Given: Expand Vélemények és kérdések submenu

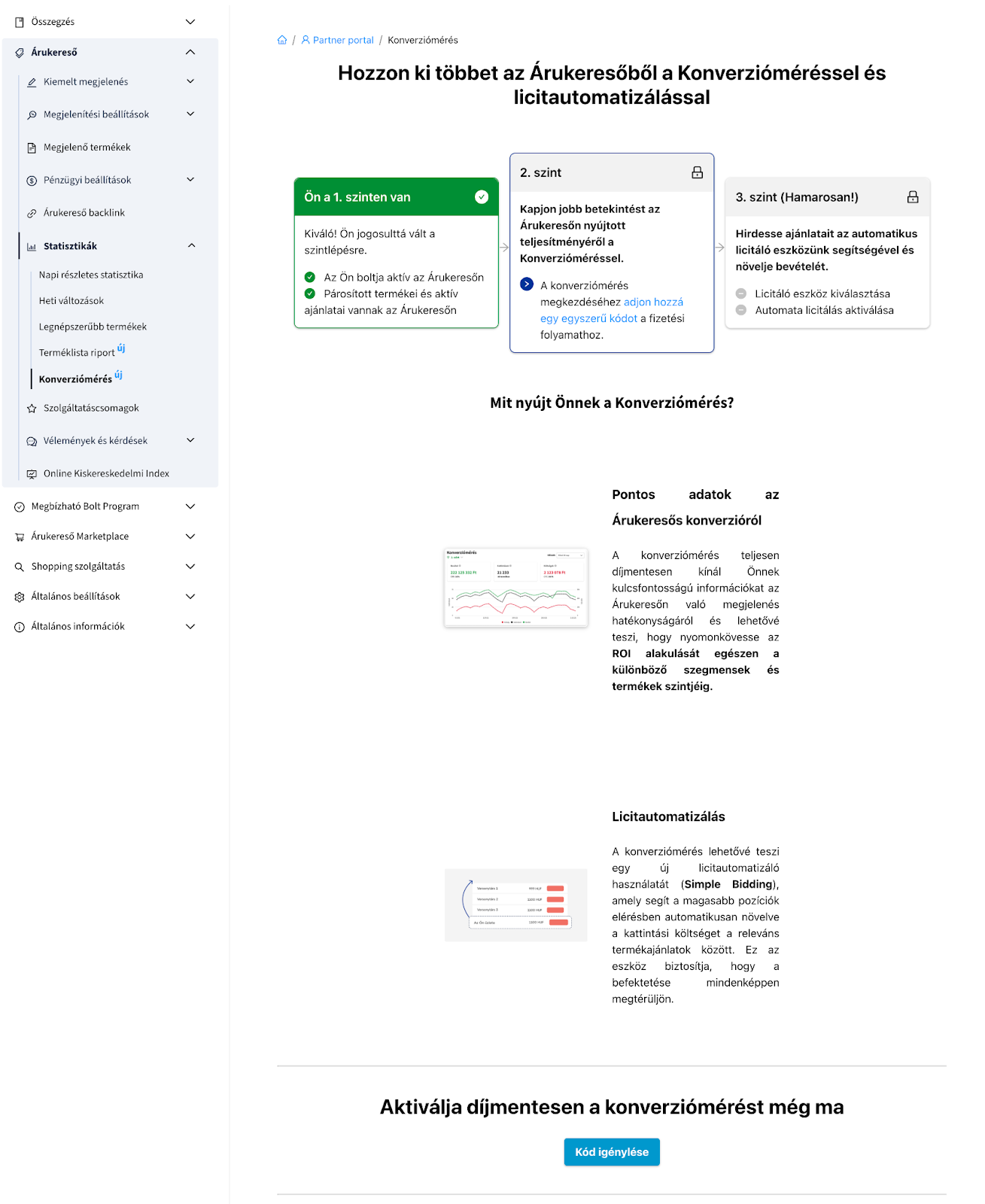Looking at the screenshot, I should pos(190,440).
